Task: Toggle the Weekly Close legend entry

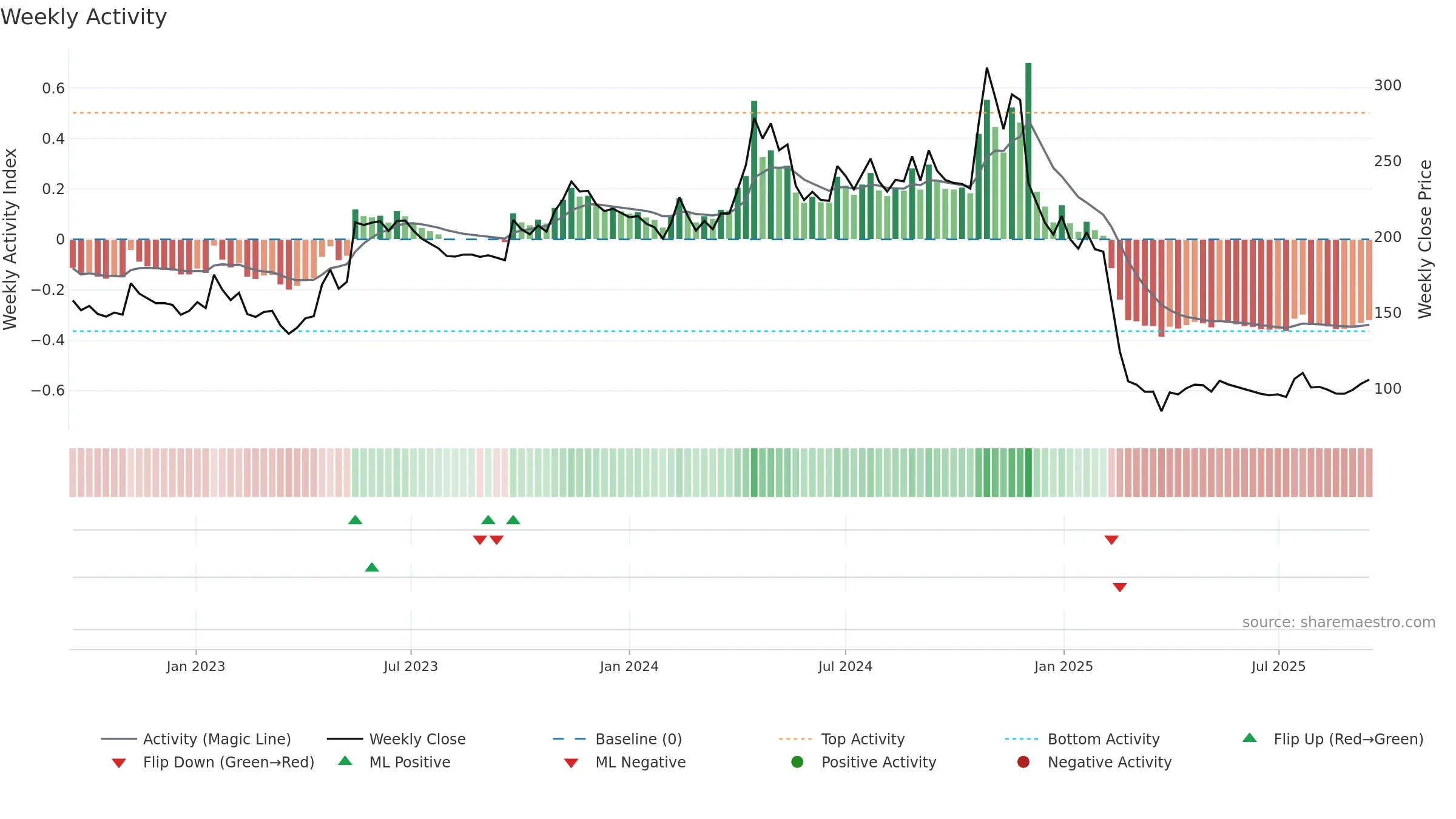Action: pyautogui.click(x=396, y=739)
